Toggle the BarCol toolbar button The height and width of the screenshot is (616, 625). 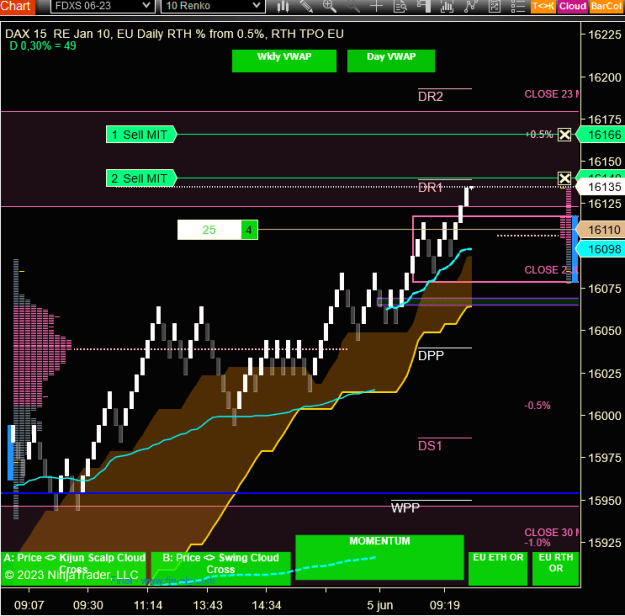point(607,6)
